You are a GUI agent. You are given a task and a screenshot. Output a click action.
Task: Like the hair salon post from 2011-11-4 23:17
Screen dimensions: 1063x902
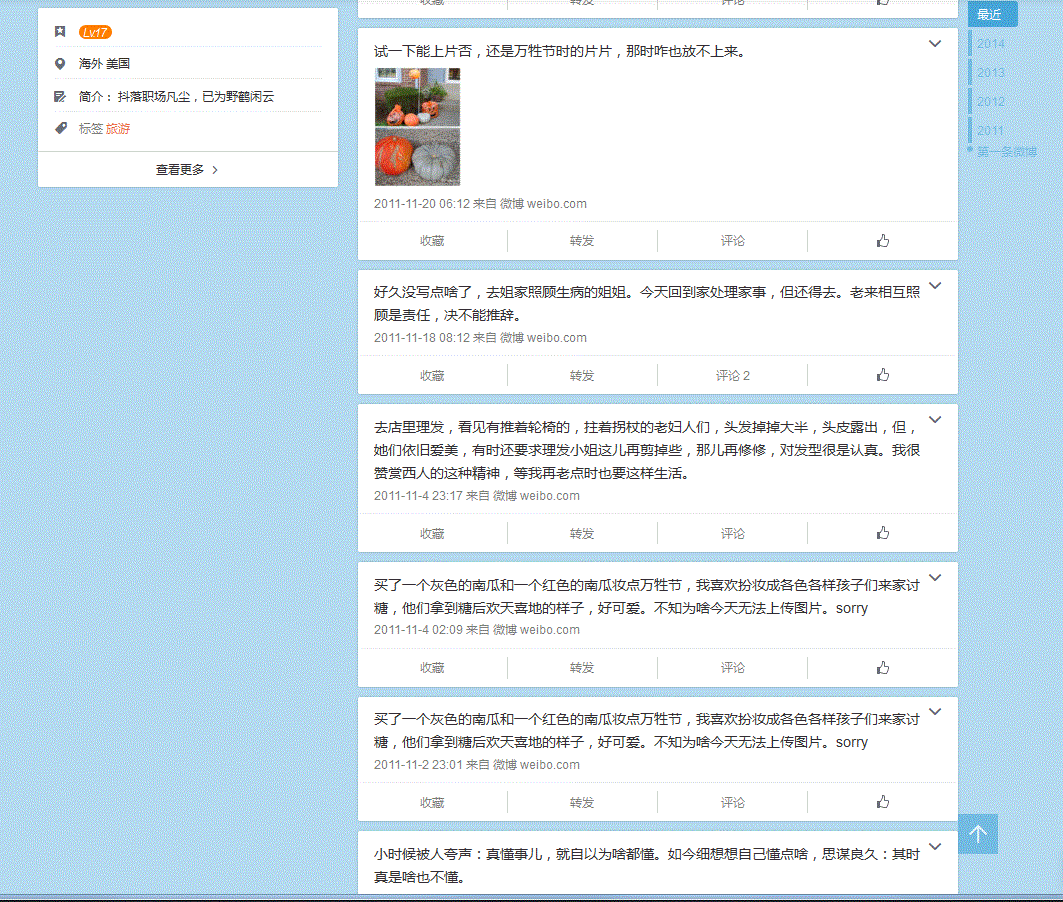pos(882,533)
